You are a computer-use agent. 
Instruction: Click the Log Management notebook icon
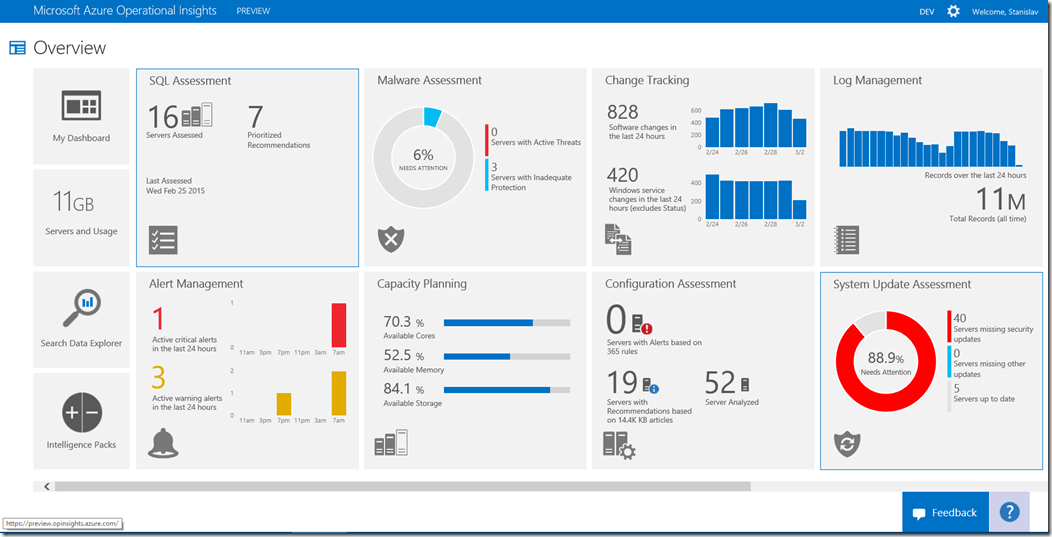847,240
